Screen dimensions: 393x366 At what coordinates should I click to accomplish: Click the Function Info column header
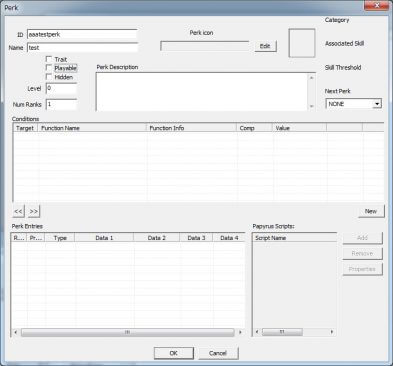pyautogui.click(x=191, y=128)
